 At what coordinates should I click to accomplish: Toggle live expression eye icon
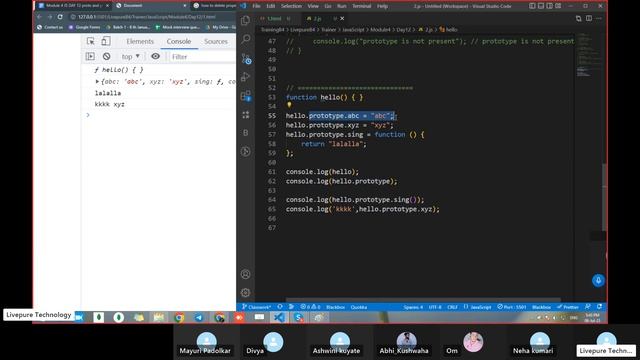[156, 56]
